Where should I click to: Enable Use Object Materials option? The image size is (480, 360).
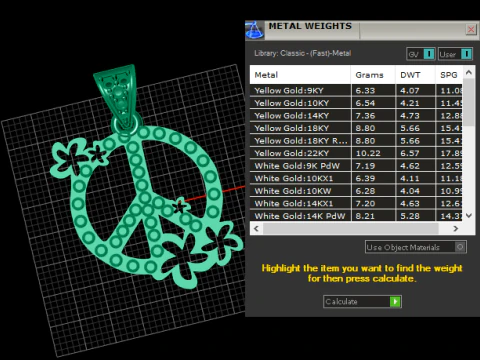click(415, 247)
